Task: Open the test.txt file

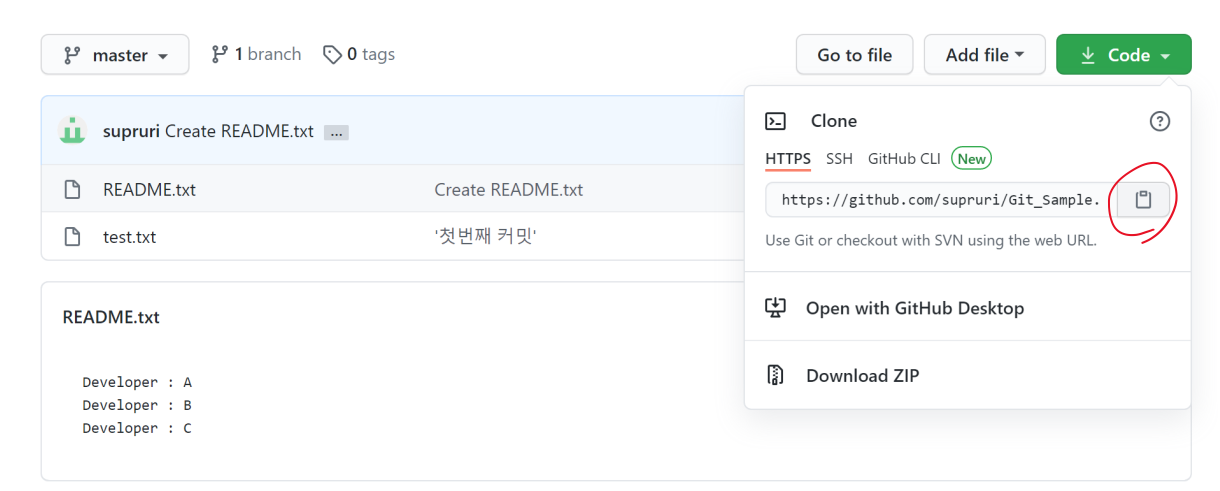Action: click(x=129, y=237)
